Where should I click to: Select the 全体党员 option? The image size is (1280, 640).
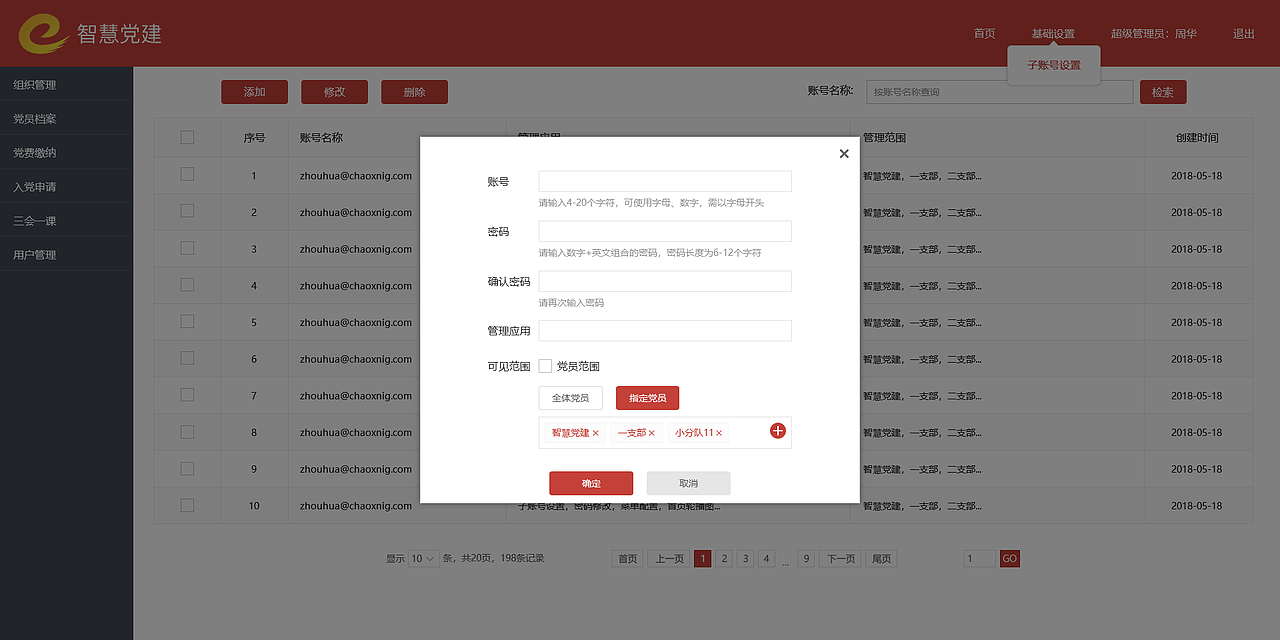[x=570, y=397]
